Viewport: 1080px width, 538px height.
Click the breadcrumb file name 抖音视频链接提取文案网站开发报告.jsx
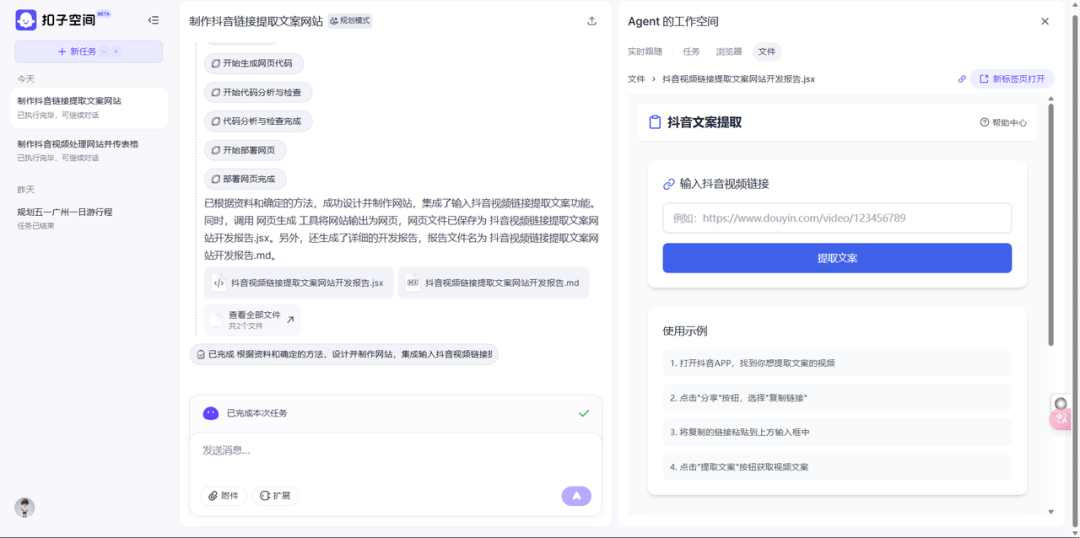[x=738, y=79]
